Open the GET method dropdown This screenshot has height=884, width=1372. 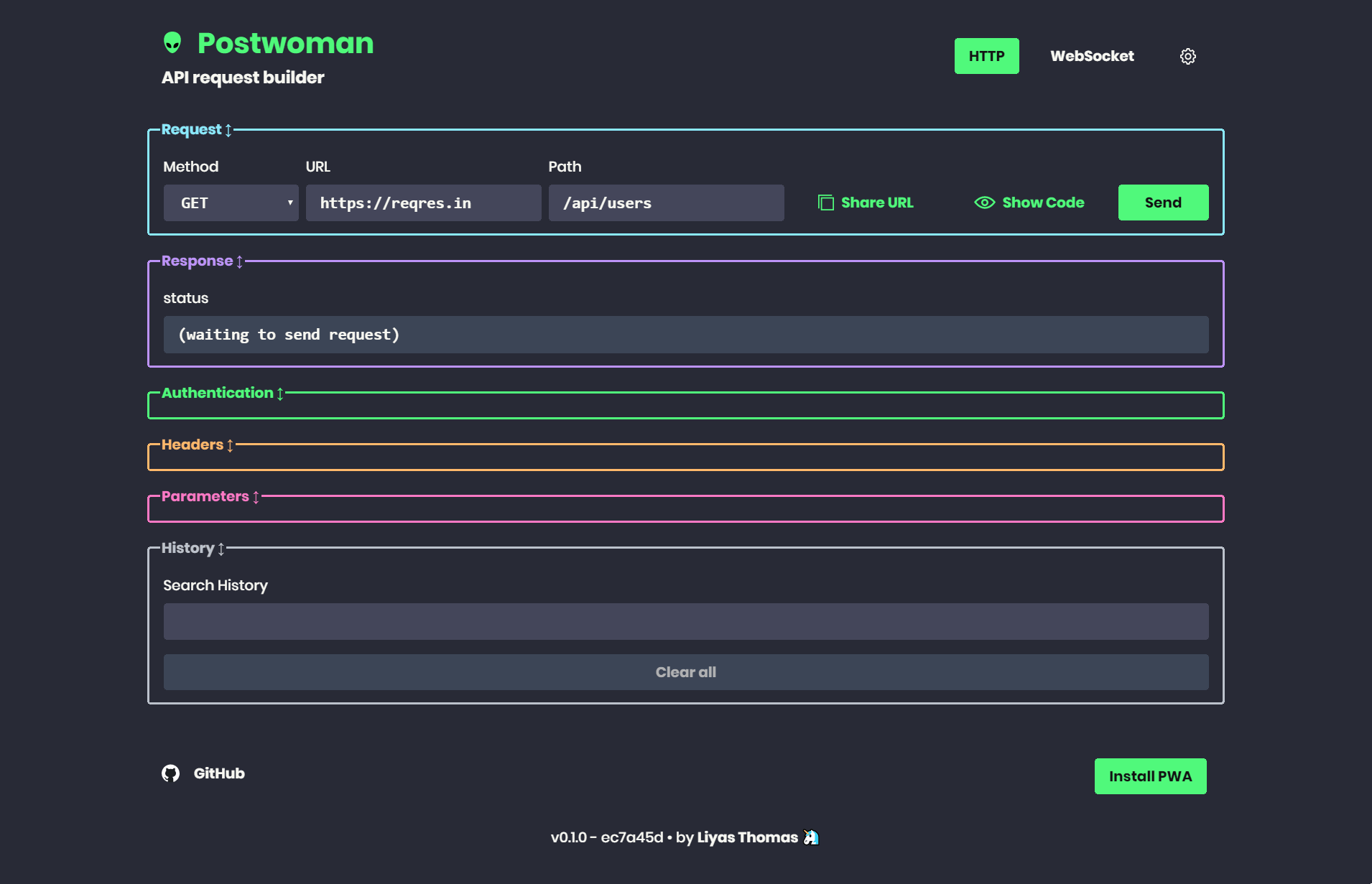pos(231,203)
